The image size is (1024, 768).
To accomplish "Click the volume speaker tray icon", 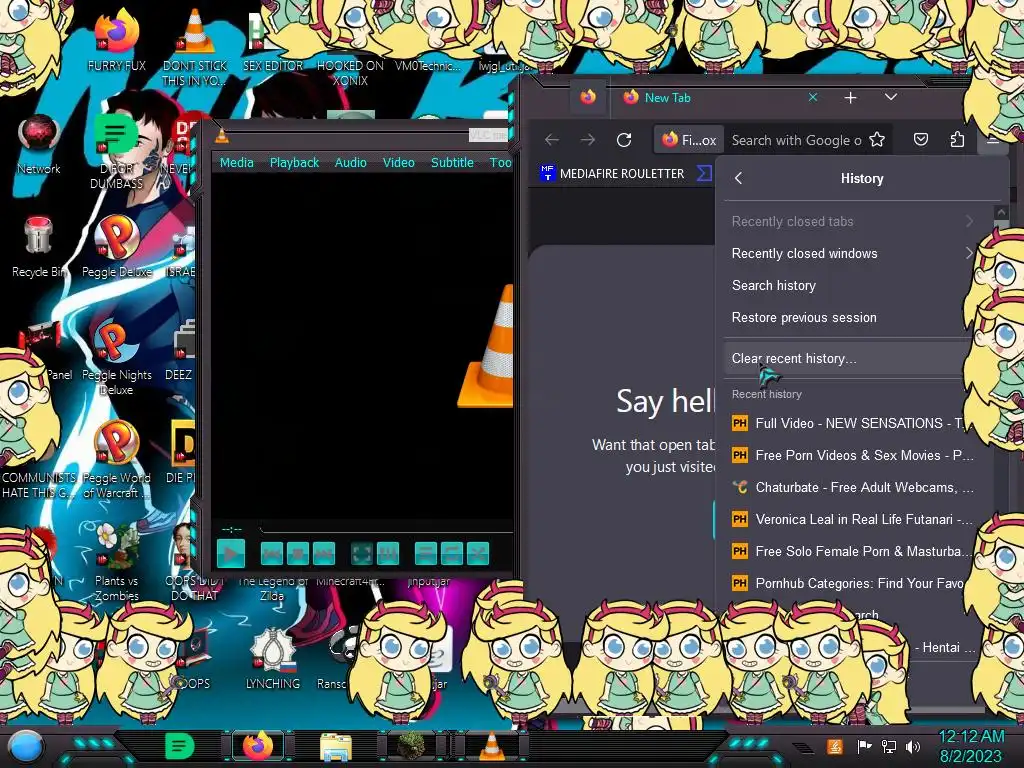I will 912,746.
